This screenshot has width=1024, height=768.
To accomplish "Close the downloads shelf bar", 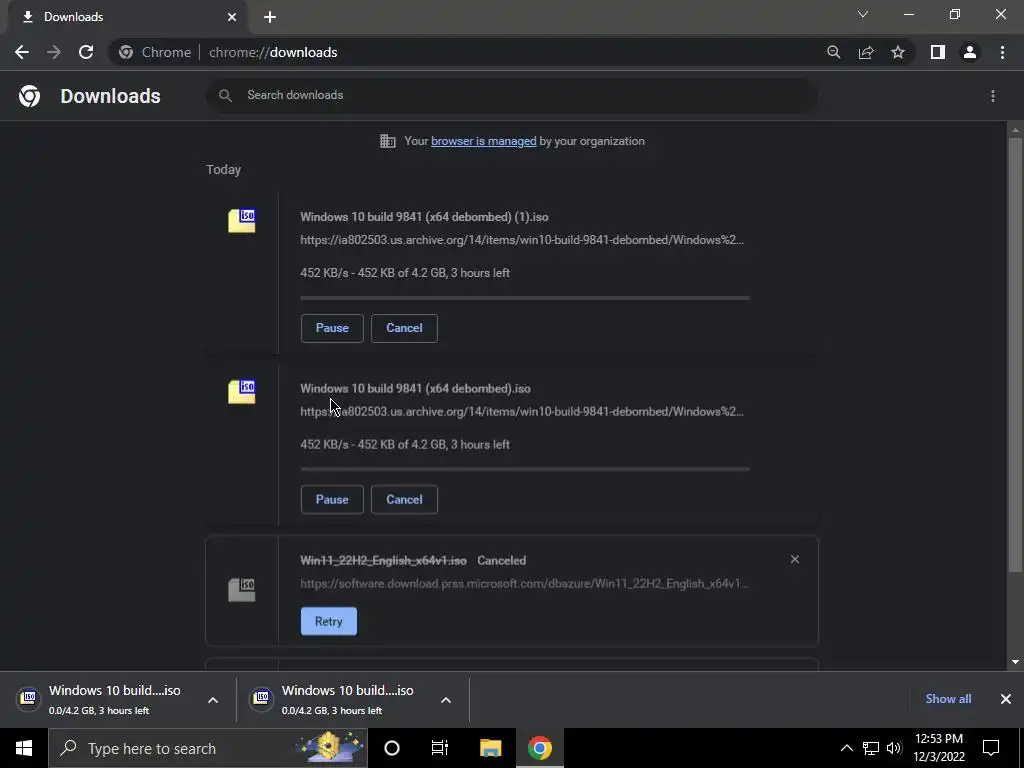I will (x=1006, y=699).
